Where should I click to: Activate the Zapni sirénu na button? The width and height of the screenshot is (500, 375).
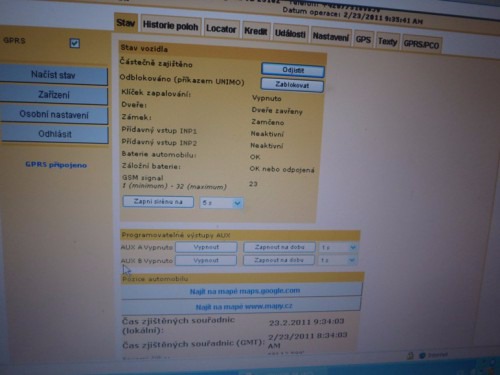pyautogui.click(x=158, y=202)
